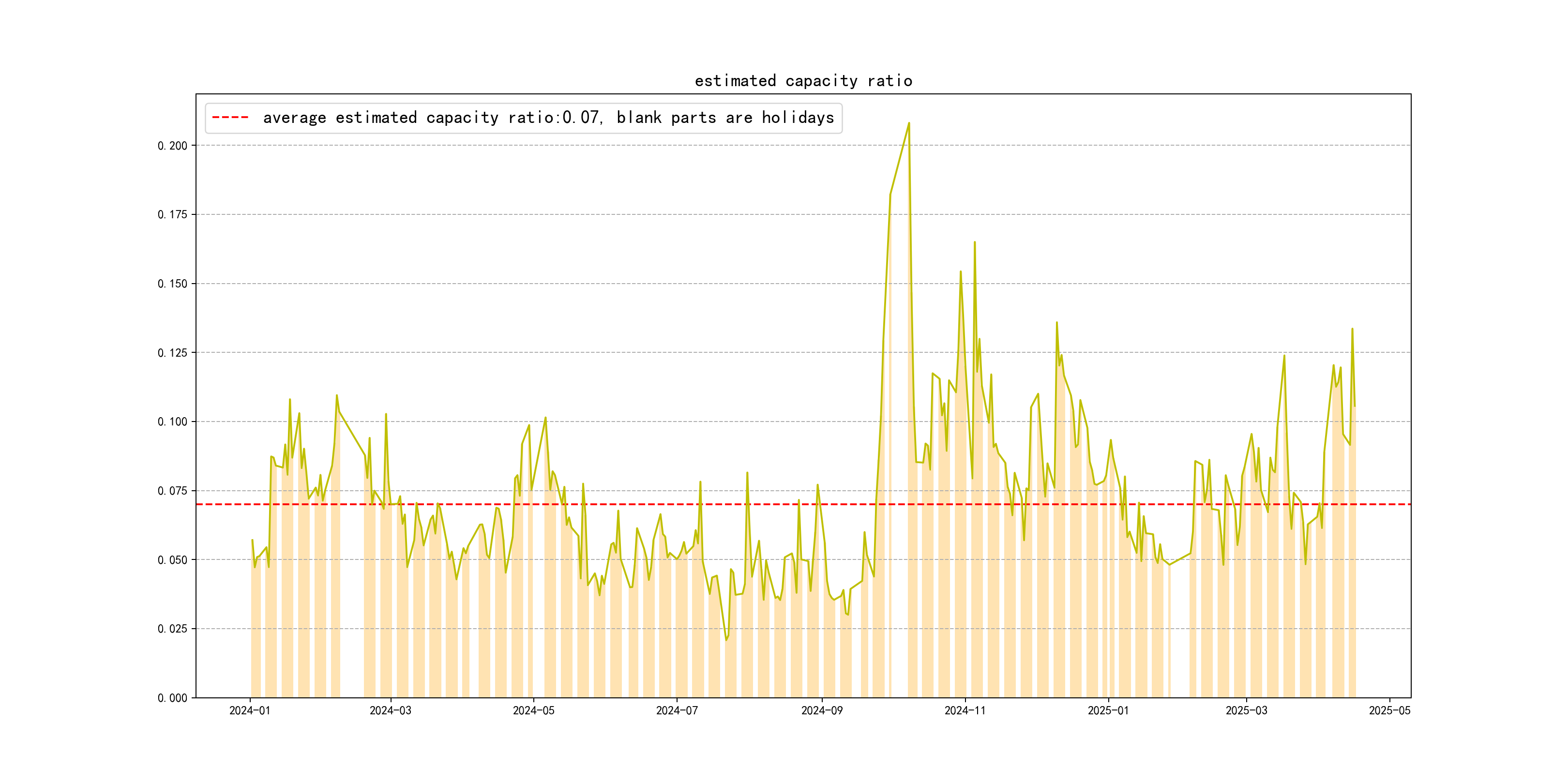Image resolution: width=1568 pixels, height=784 pixels.
Task: Click the 0.175 y-axis tick label
Action: tap(172, 214)
